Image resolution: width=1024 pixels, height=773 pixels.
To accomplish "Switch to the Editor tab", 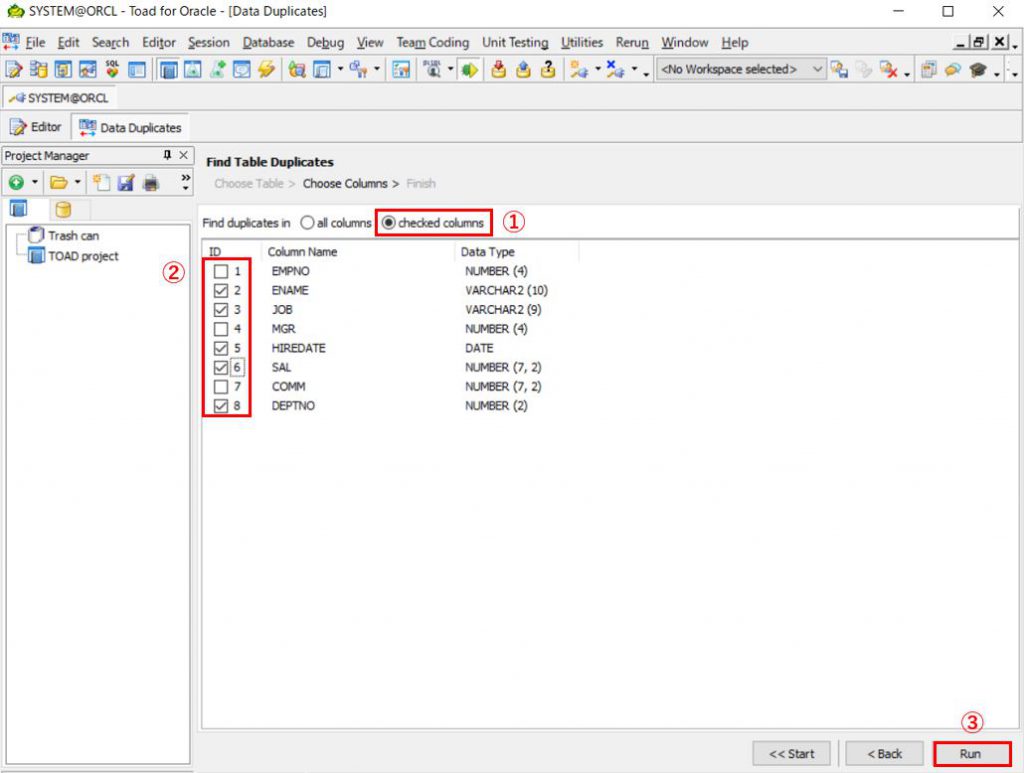I will (36, 127).
